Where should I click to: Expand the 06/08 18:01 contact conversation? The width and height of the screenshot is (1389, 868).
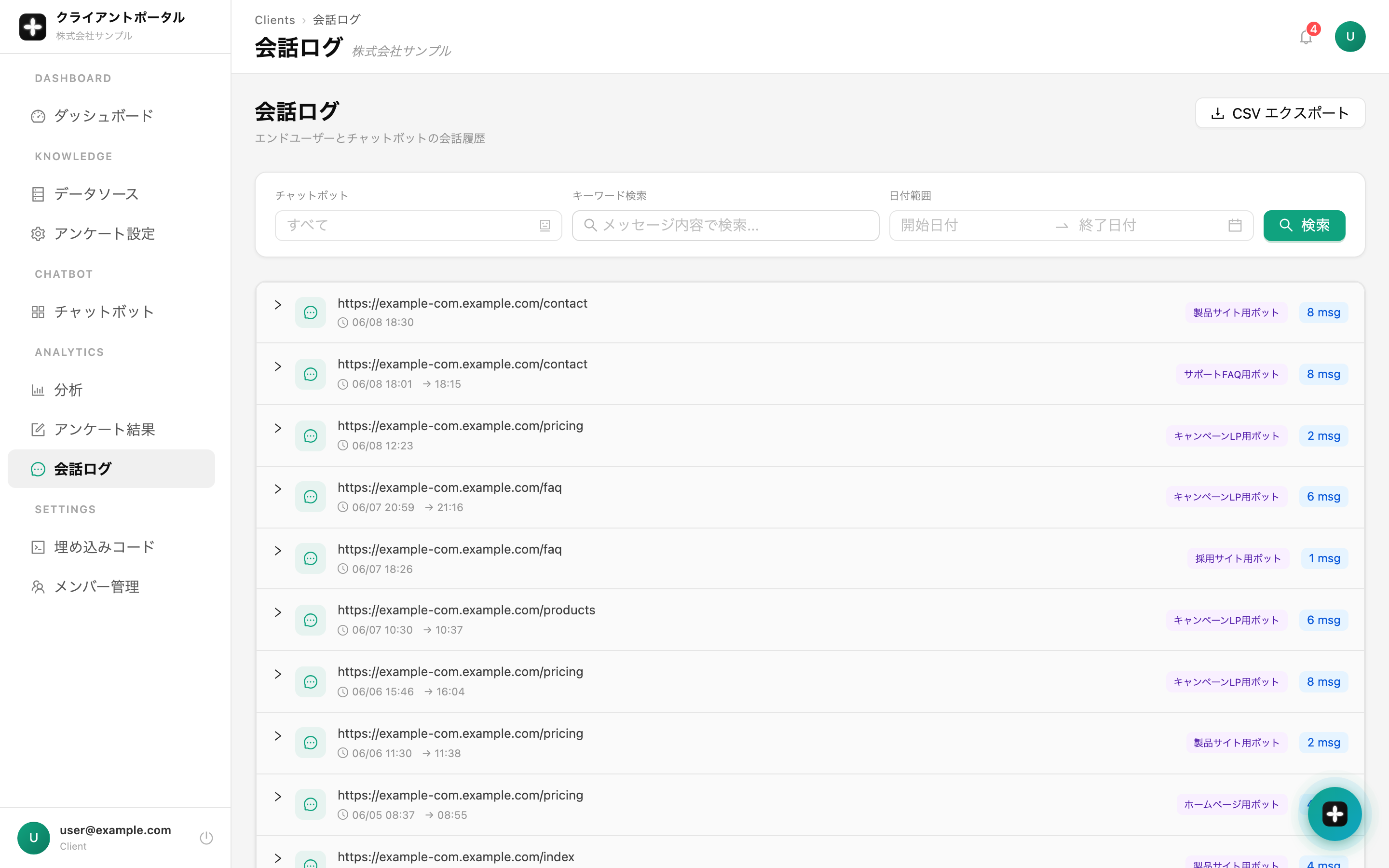coord(278,366)
